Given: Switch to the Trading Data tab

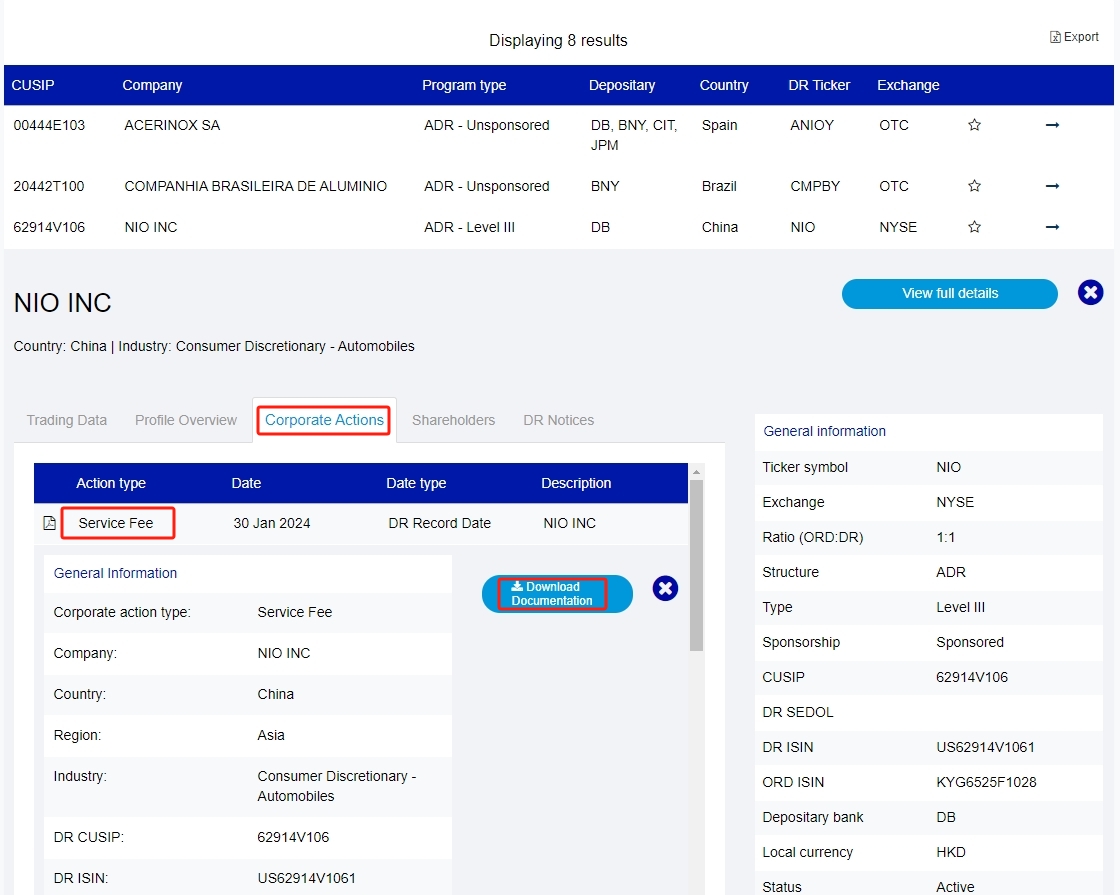Looking at the screenshot, I should [67, 420].
